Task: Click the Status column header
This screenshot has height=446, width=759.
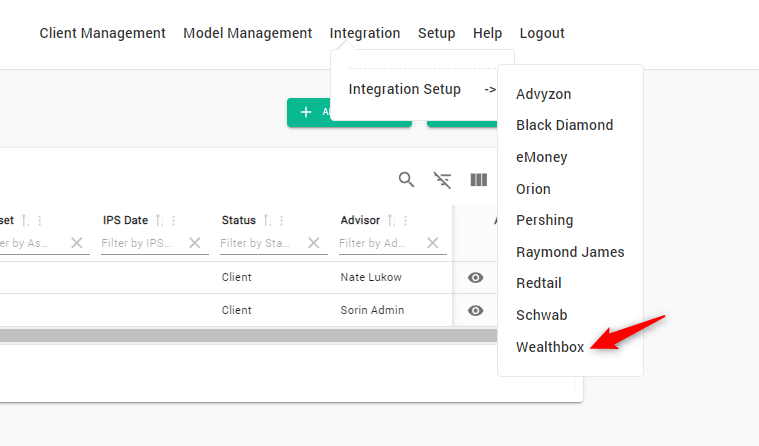Action: tap(239, 220)
